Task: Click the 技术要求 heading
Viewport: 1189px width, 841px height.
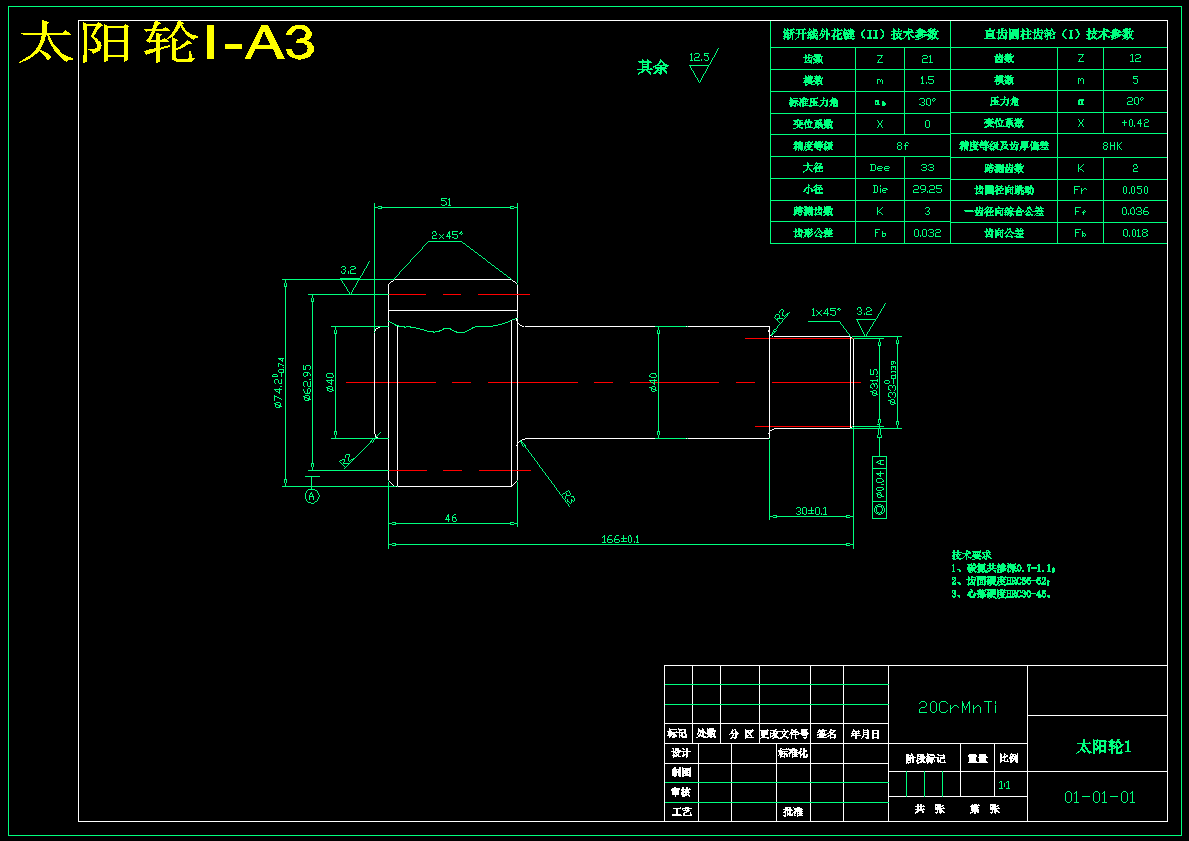Action: 971,555
